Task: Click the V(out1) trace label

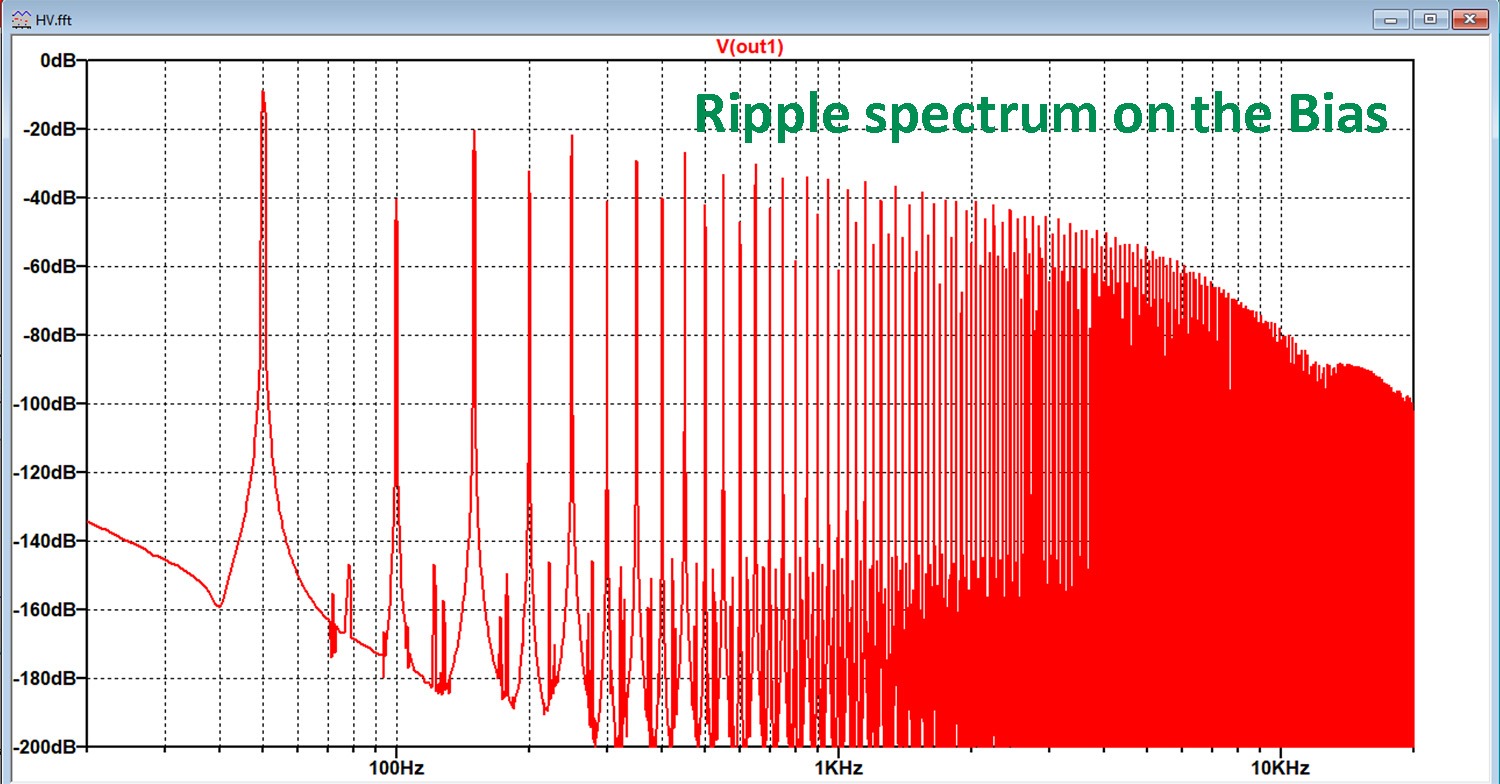Action: [749, 46]
